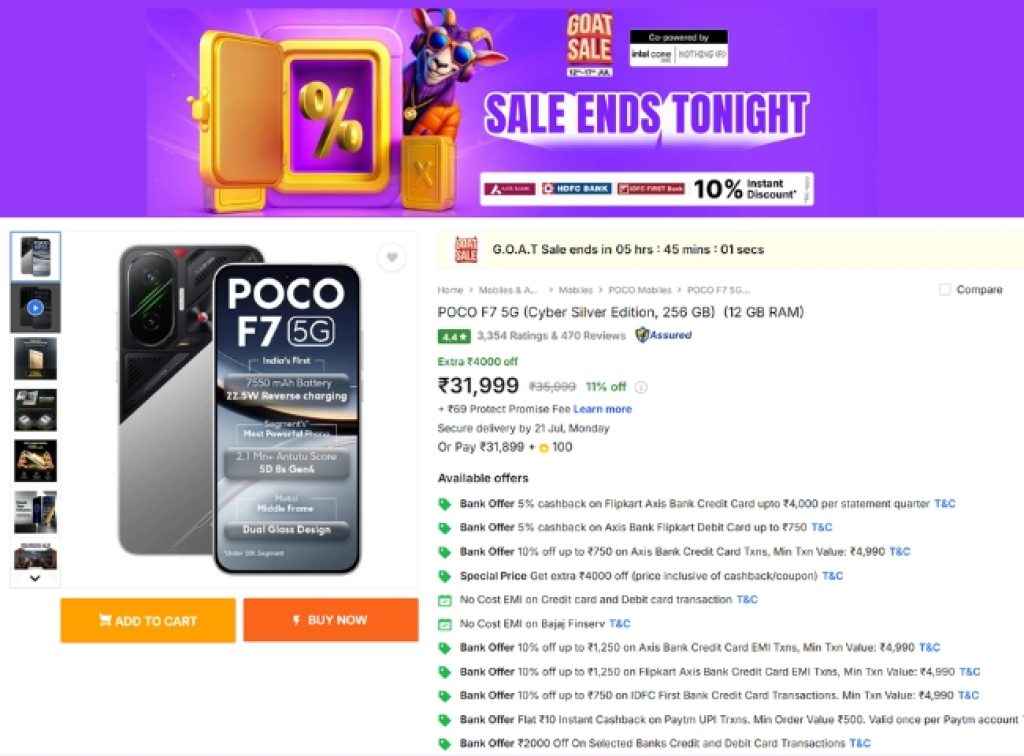The height and width of the screenshot is (756, 1024).
Task: Play the product video thumbnail
Action: point(35,307)
